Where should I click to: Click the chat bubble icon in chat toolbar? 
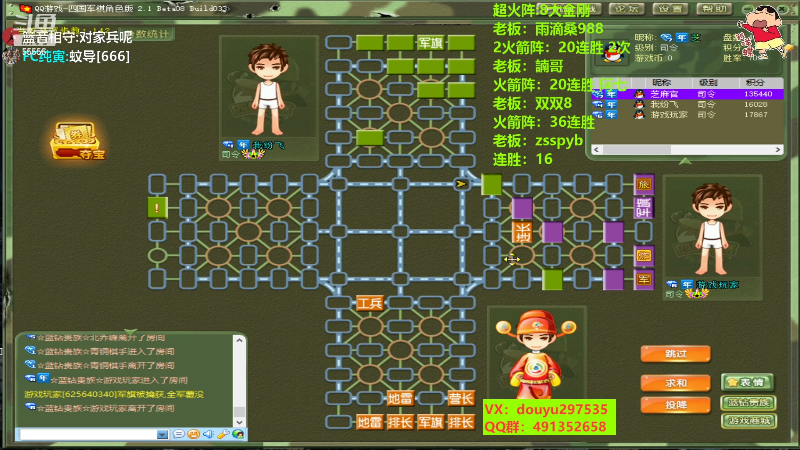[x=179, y=434]
